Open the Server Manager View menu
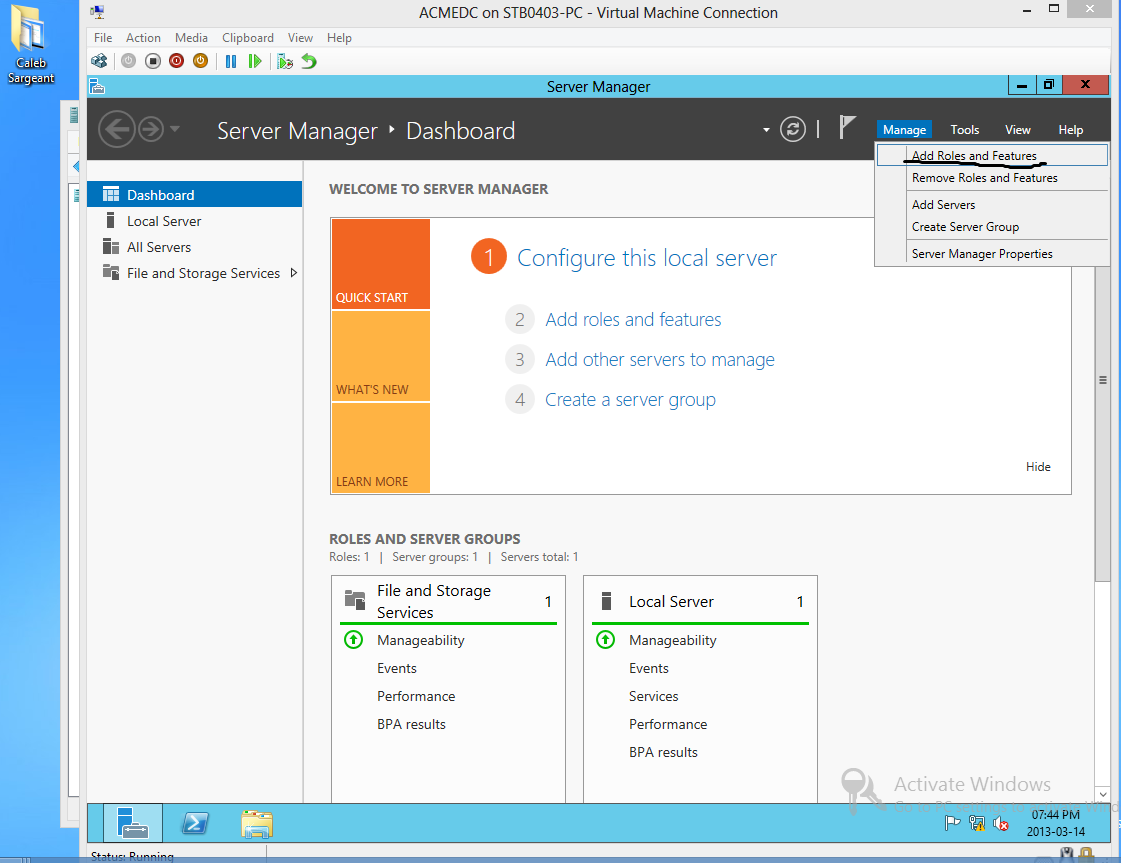This screenshot has width=1121, height=863. pos(1017,129)
